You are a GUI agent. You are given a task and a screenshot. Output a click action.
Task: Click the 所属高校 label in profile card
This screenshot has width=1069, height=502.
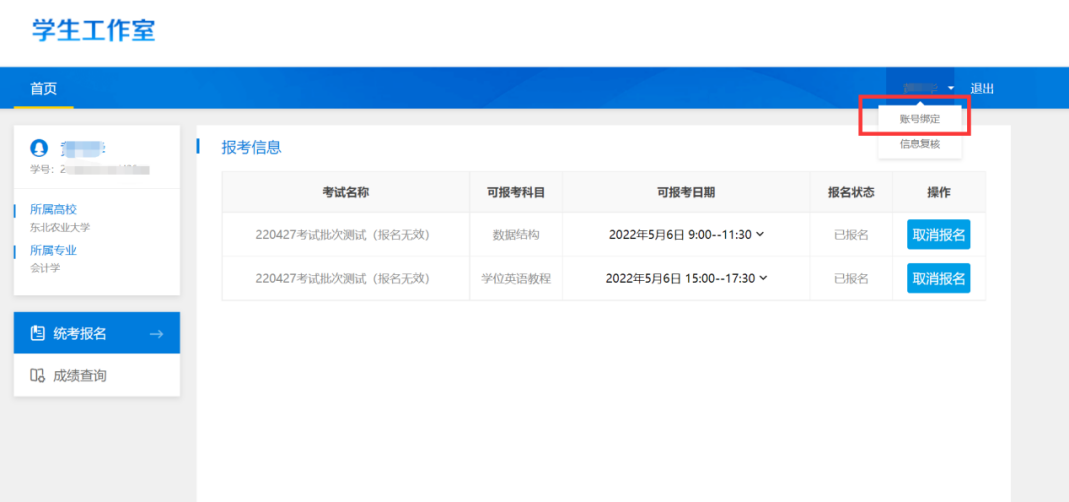pos(53,210)
